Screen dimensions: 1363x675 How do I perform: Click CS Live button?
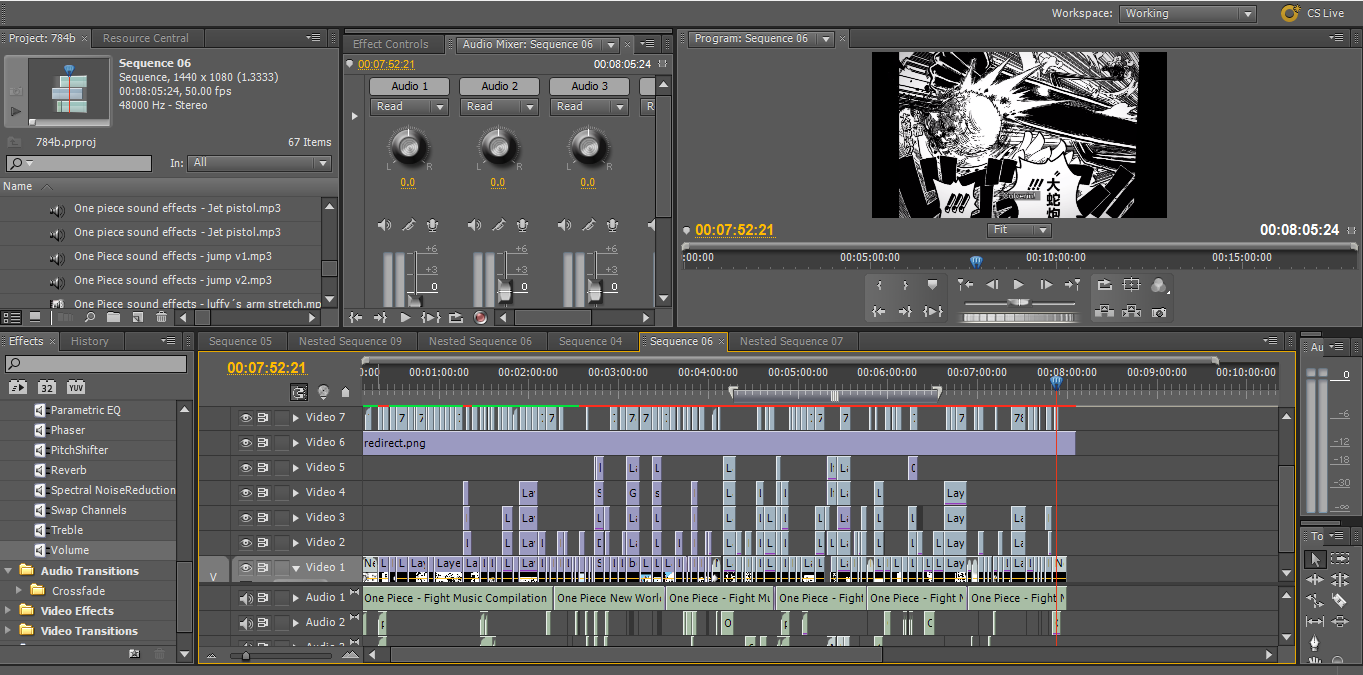[1314, 13]
